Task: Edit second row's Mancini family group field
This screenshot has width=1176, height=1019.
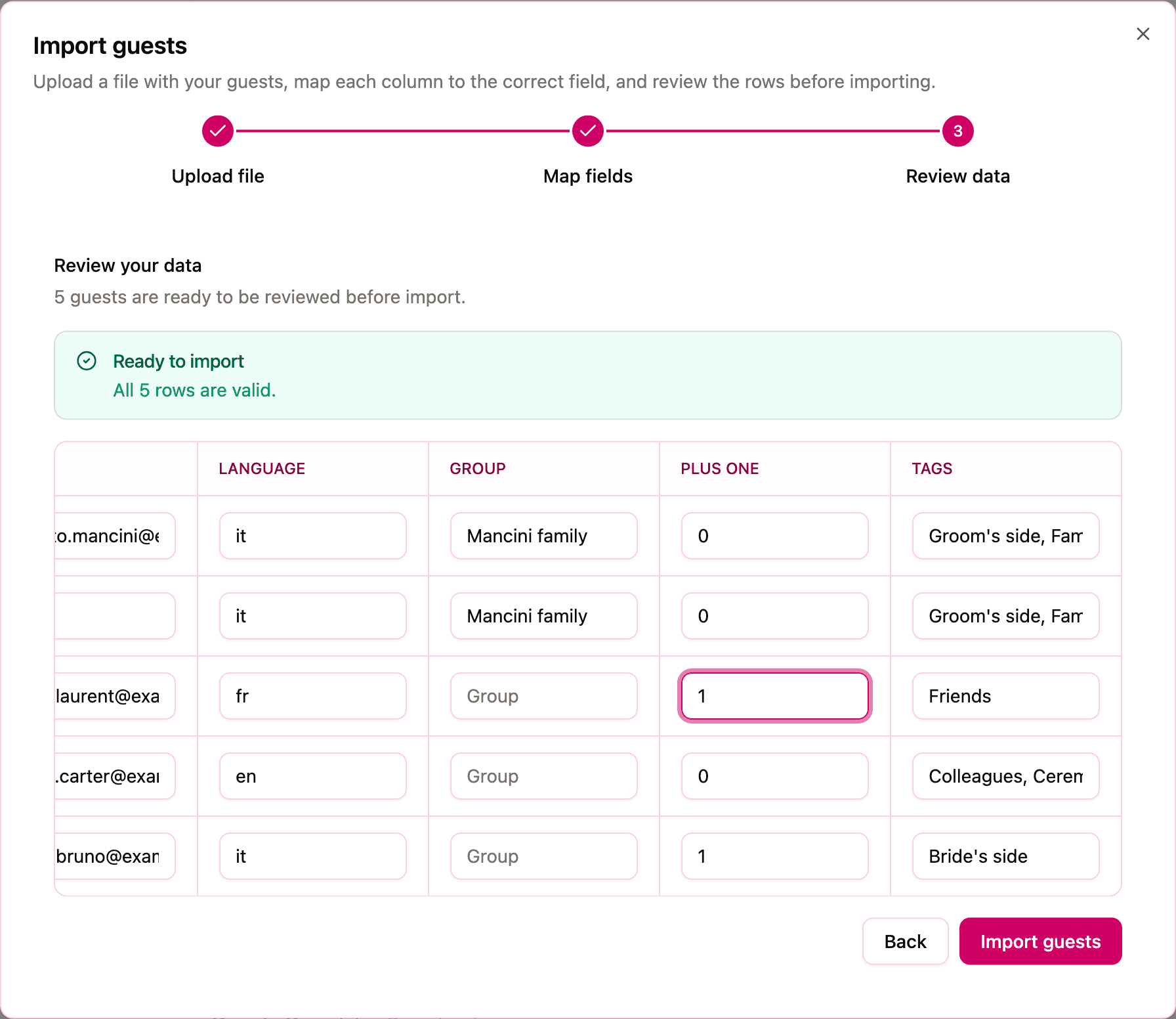Action: pos(544,616)
